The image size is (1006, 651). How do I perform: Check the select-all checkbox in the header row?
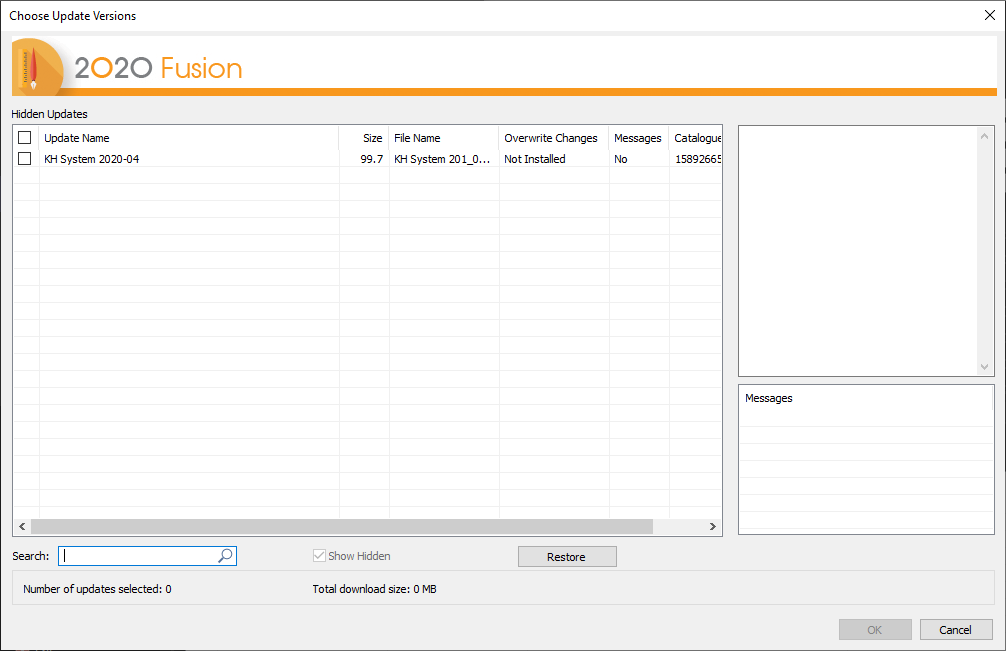[x=24, y=138]
